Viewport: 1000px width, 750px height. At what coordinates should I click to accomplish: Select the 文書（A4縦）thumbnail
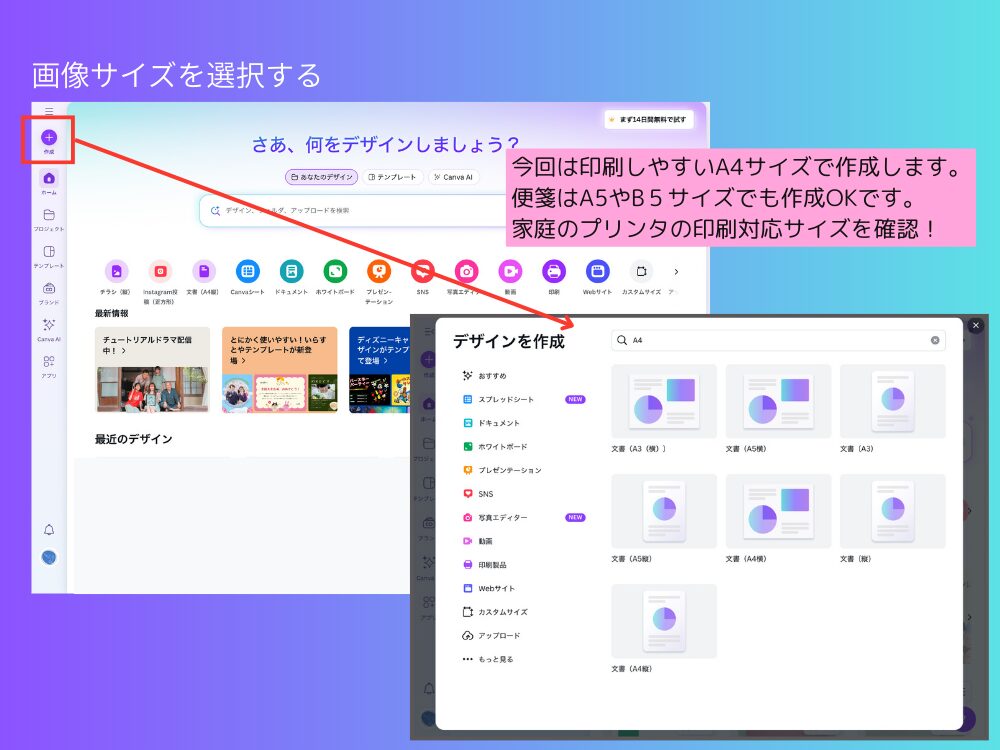pyautogui.click(x=663, y=620)
